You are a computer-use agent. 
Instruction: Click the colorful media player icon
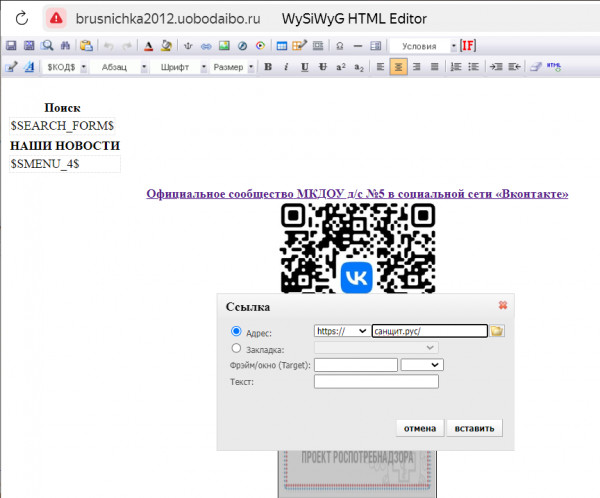[x=261, y=46]
